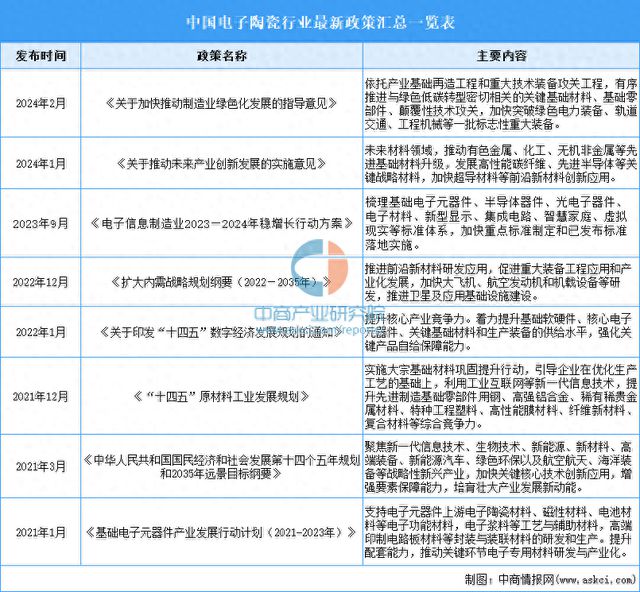This screenshot has width=640, height=592.
Task: Click content starting 提升核心产业竞争力
Action: [498, 332]
